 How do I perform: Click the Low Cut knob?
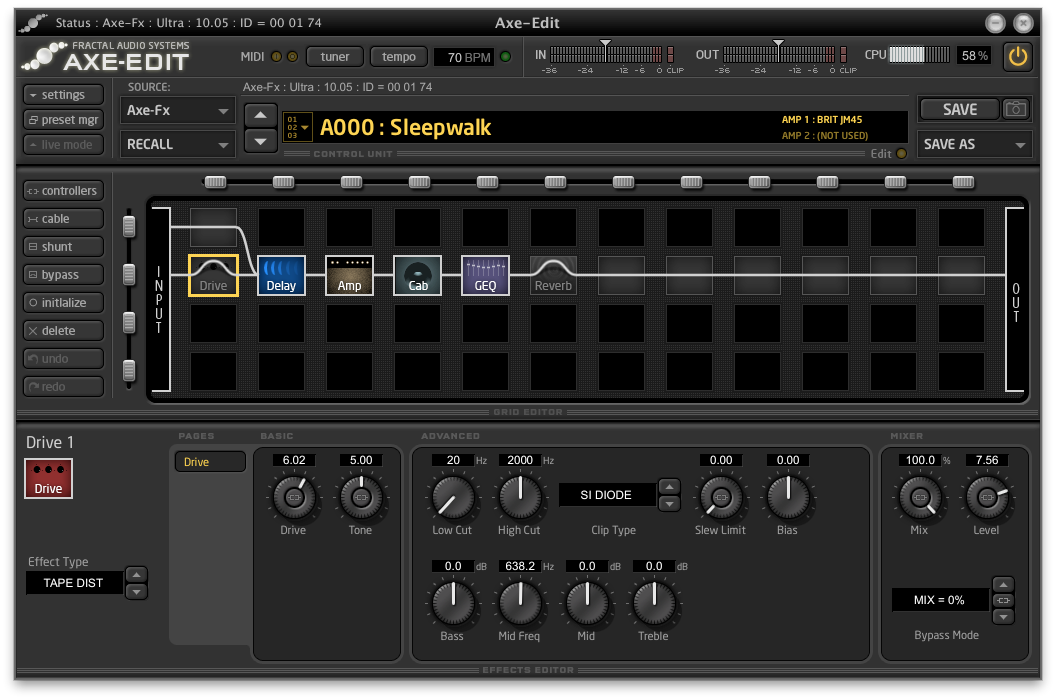click(453, 497)
